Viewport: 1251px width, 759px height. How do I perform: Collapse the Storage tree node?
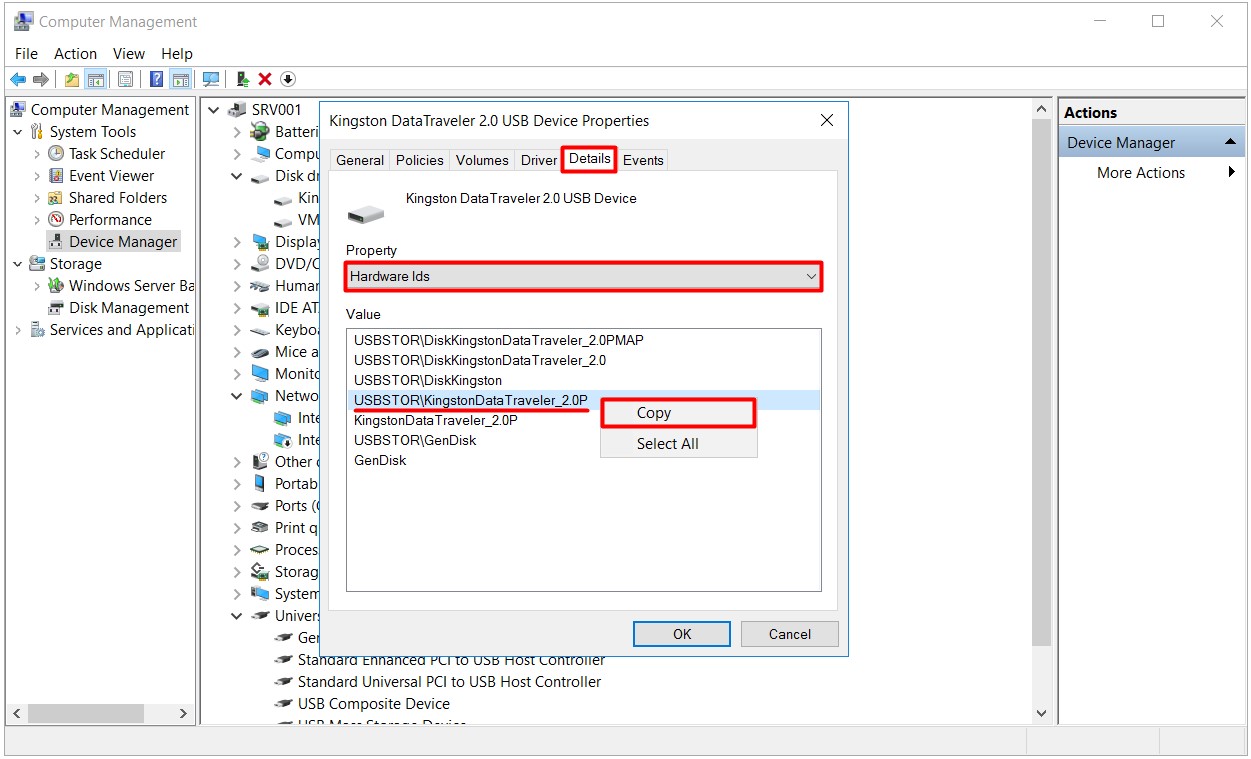pos(18,264)
